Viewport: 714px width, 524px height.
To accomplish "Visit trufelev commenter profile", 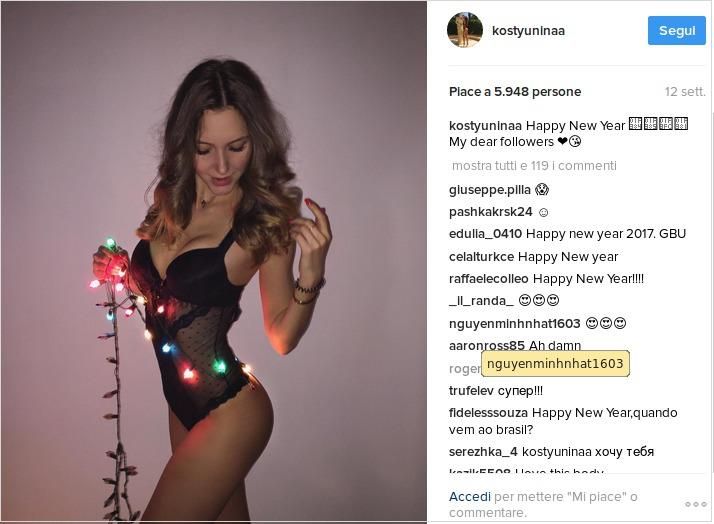I will 474,391.
